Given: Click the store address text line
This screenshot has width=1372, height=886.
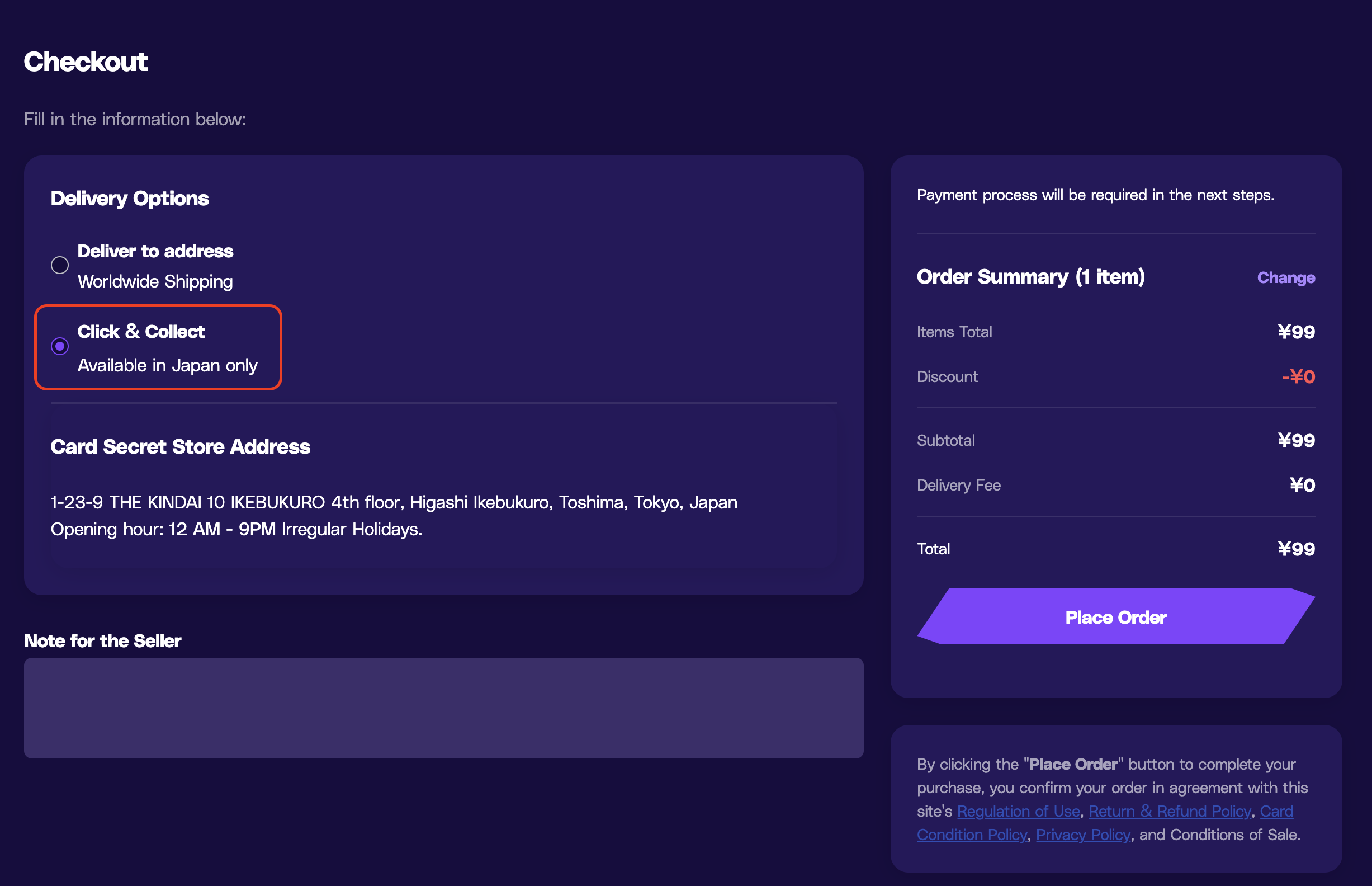Looking at the screenshot, I should point(394,502).
